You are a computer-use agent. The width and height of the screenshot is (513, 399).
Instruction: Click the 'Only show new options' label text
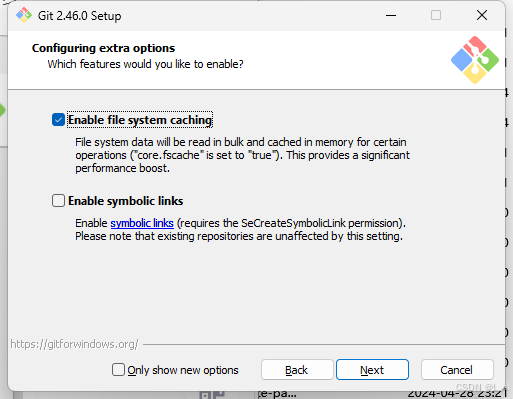point(183,370)
